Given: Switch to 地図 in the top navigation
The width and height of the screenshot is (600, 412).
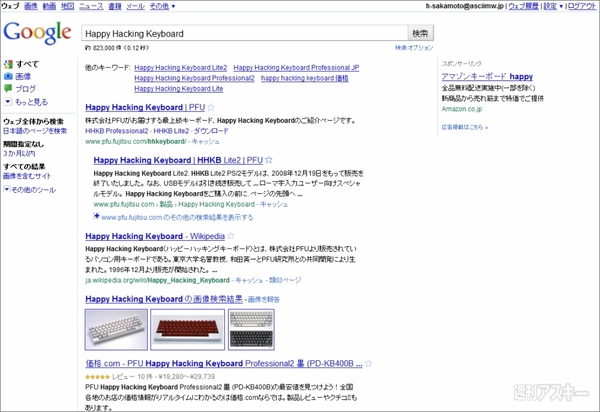Looking at the screenshot, I should (x=67, y=6).
